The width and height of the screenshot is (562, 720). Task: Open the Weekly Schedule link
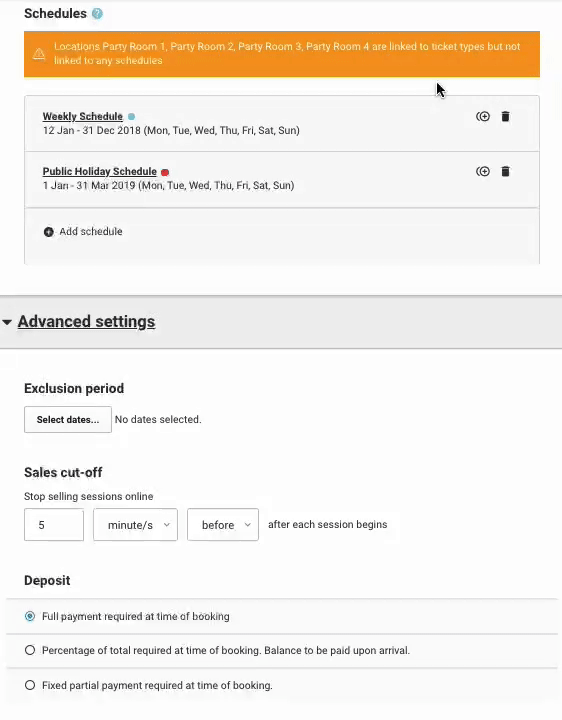pos(83,116)
